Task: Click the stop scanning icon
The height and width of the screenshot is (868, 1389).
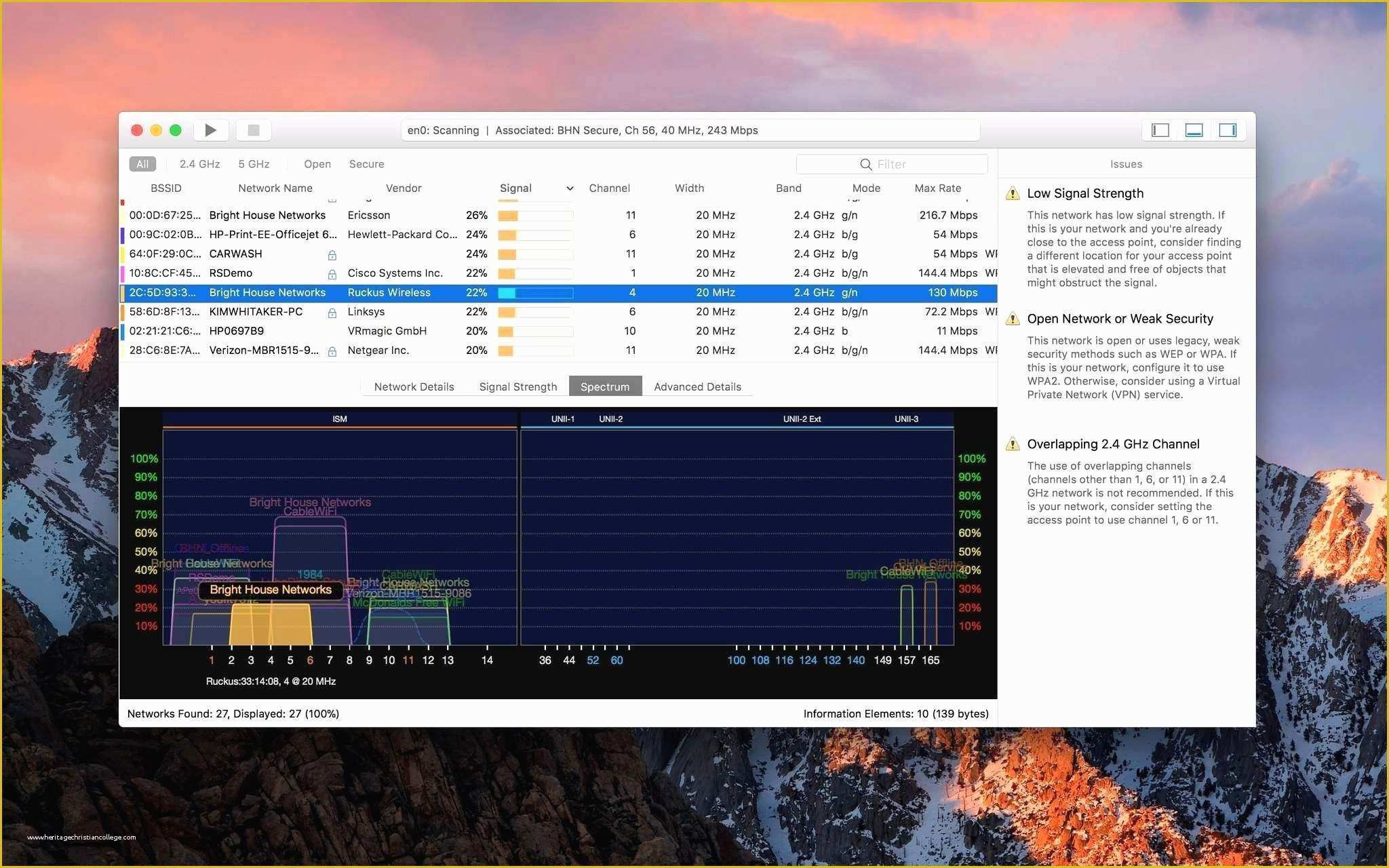Action: click(253, 130)
